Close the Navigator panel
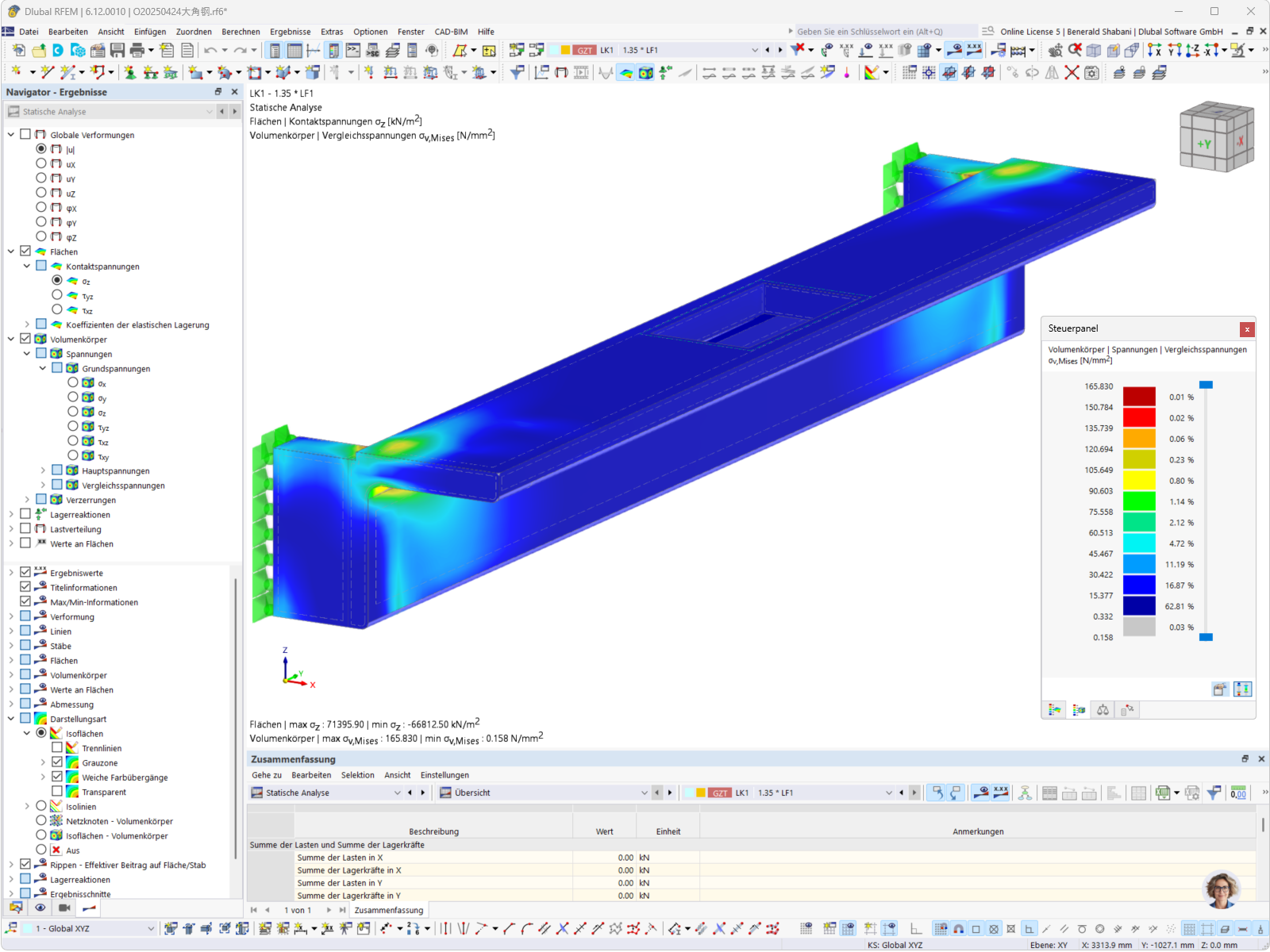 coord(234,92)
